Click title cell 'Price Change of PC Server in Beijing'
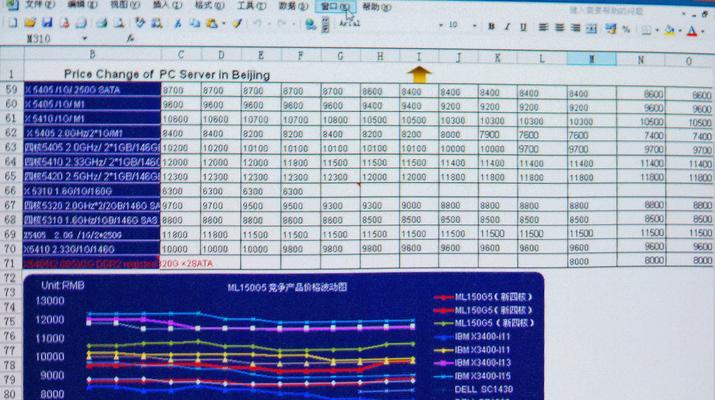 [x=167, y=74]
